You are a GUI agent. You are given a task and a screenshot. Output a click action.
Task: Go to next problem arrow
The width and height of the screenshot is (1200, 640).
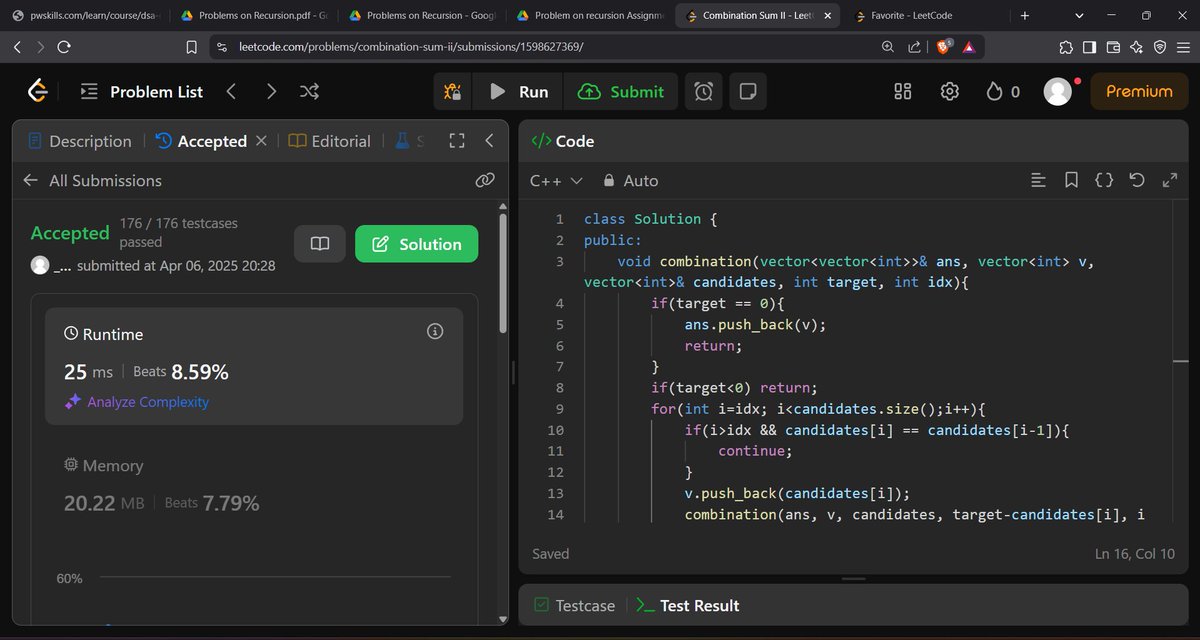(271, 91)
